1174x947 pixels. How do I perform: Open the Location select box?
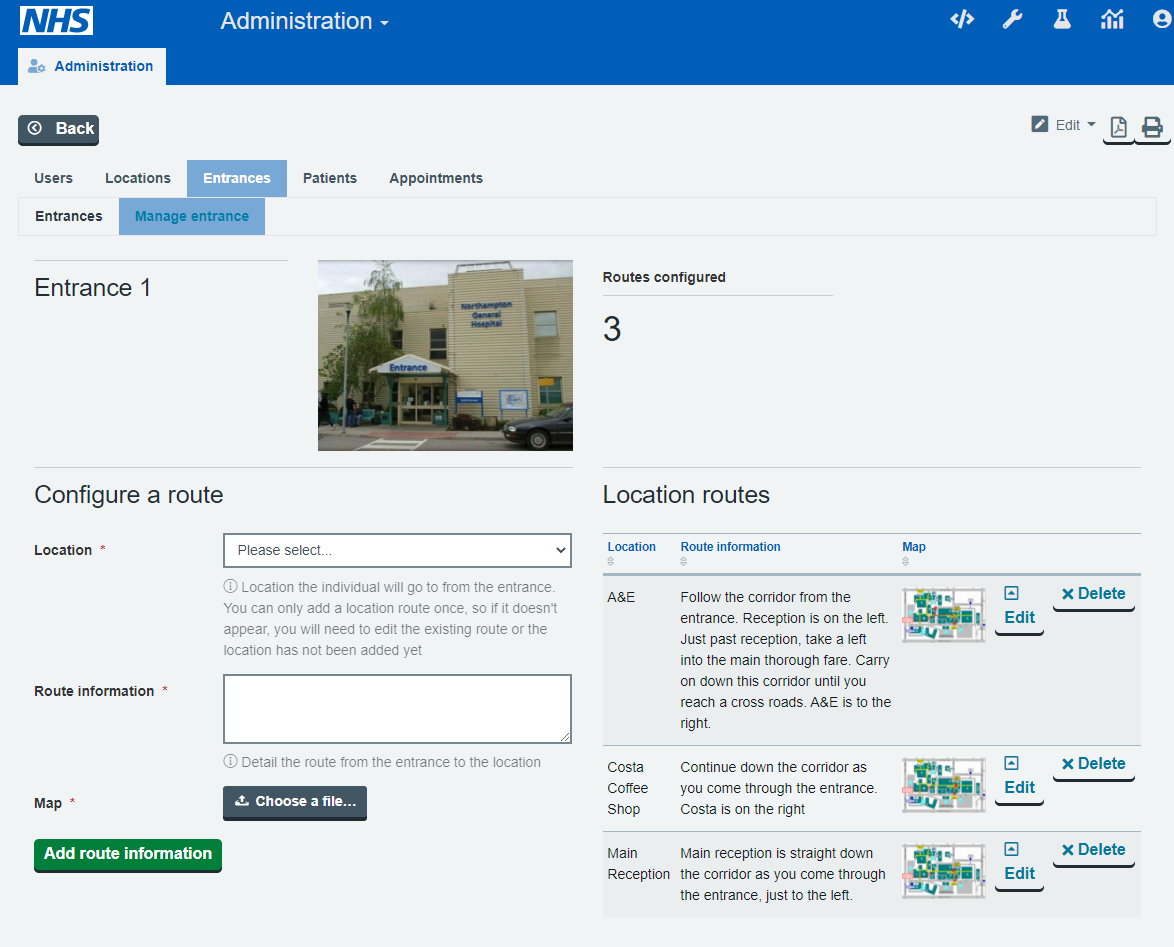397,550
